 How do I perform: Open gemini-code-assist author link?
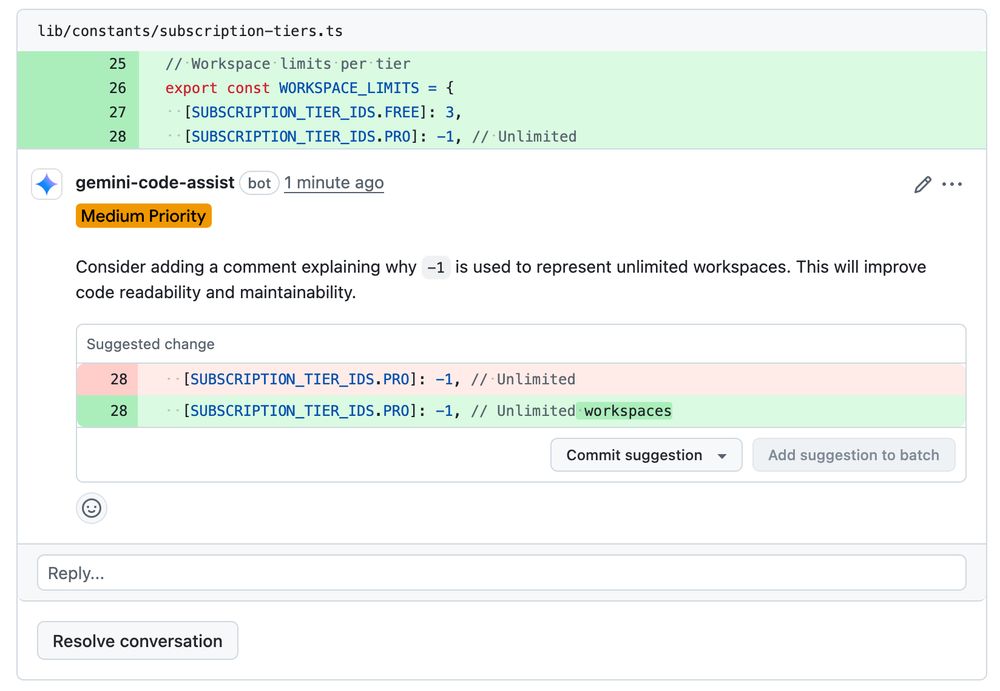pos(155,182)
